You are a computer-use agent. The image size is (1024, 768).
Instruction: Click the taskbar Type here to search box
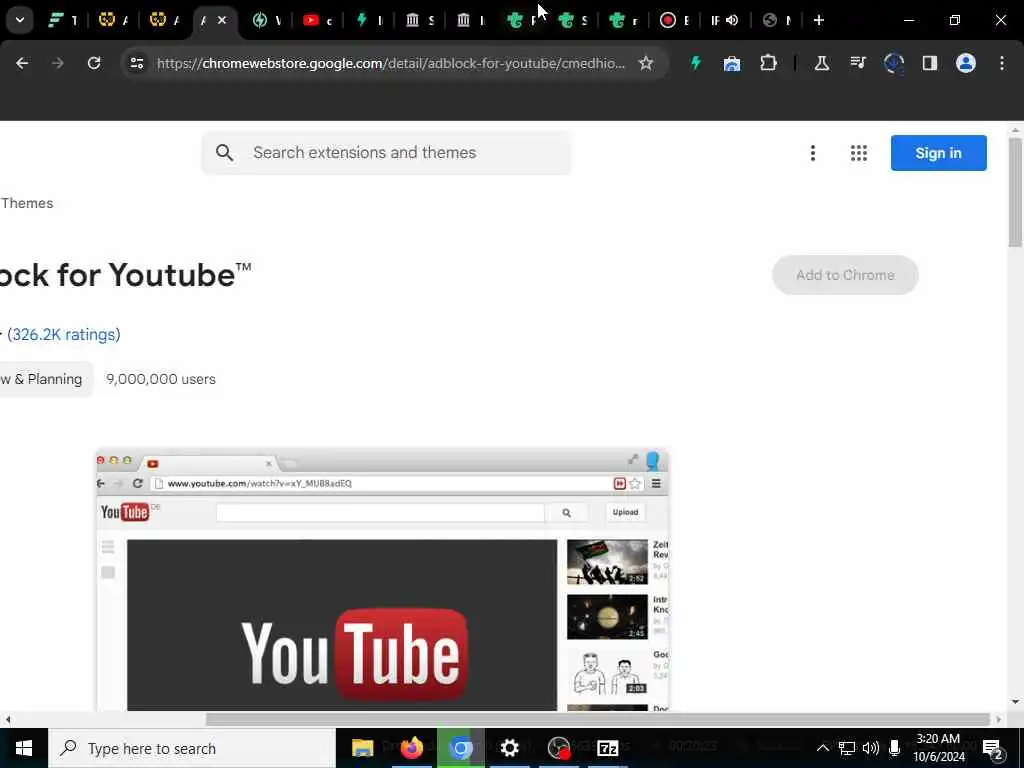coord(192,748)
